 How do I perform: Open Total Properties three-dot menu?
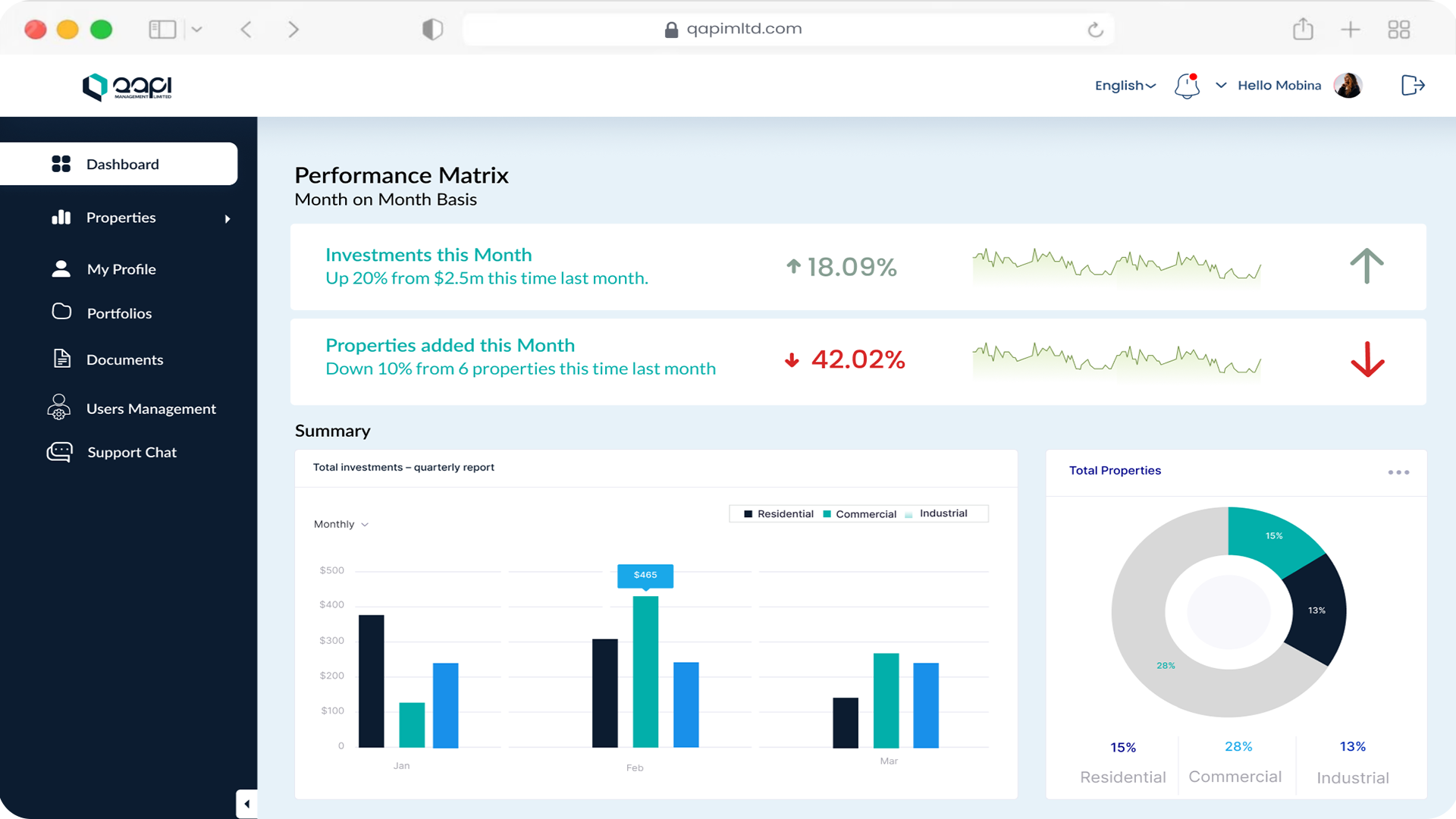point(1398,472)
